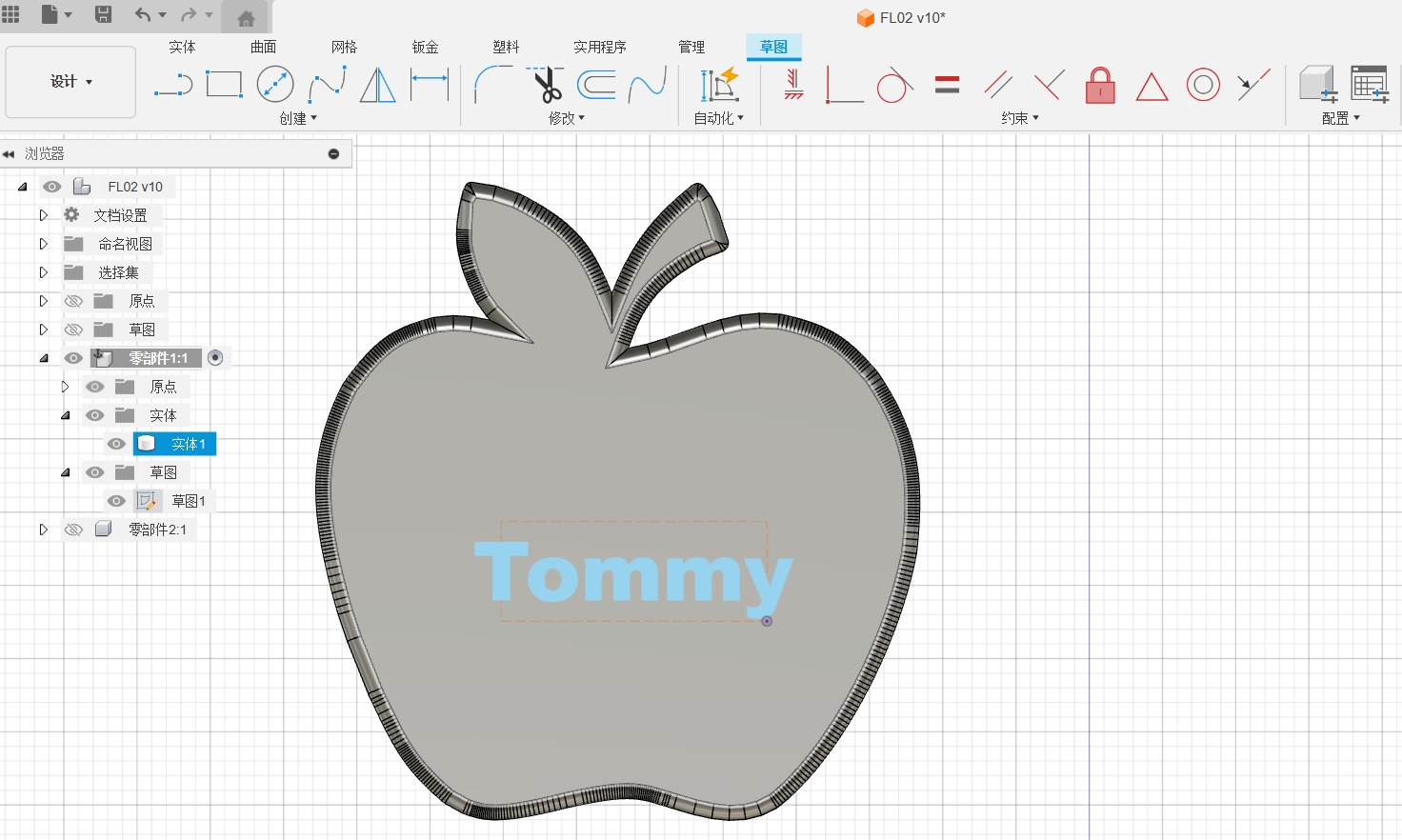Open the data panel grid icon
The image size is (1402, 840).
10,14
